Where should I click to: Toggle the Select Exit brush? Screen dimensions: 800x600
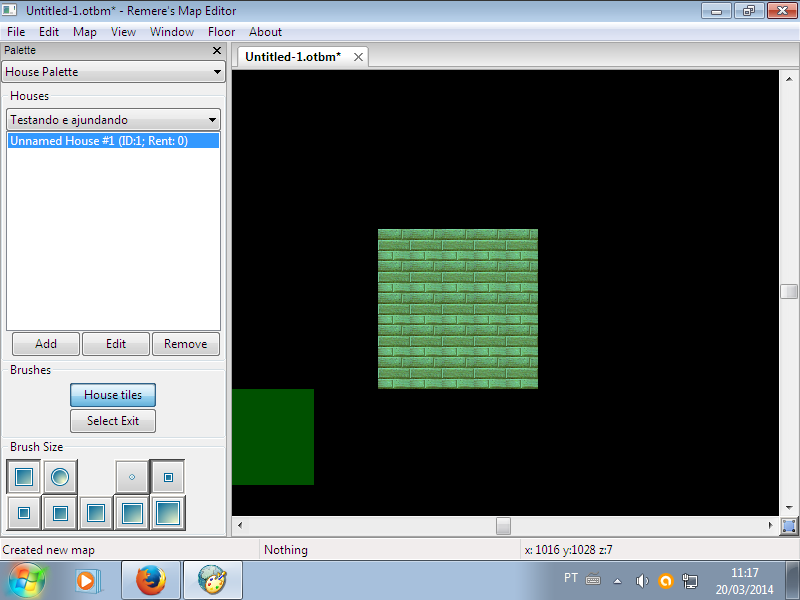pos(113,421)
